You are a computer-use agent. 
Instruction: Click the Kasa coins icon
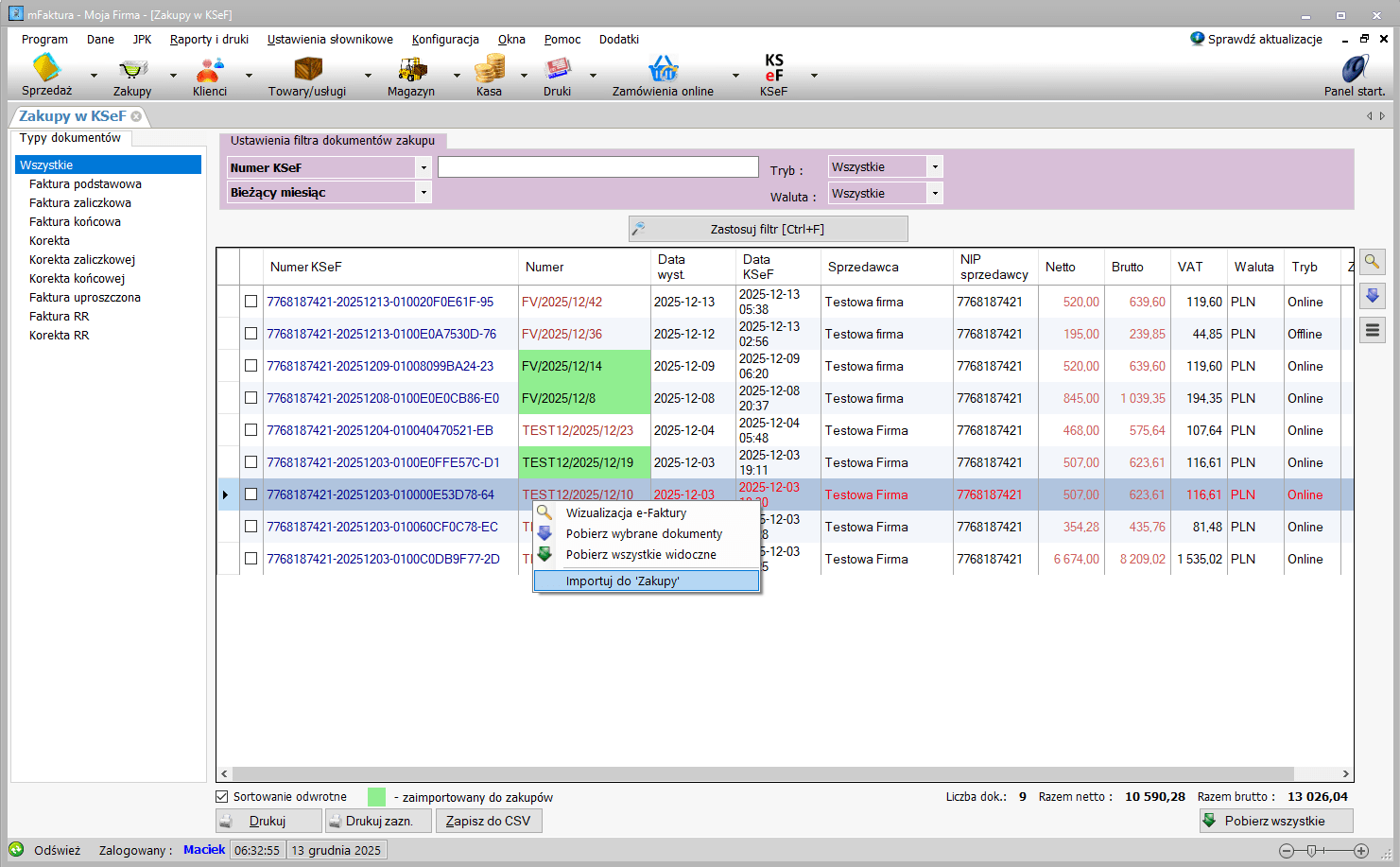489,69
